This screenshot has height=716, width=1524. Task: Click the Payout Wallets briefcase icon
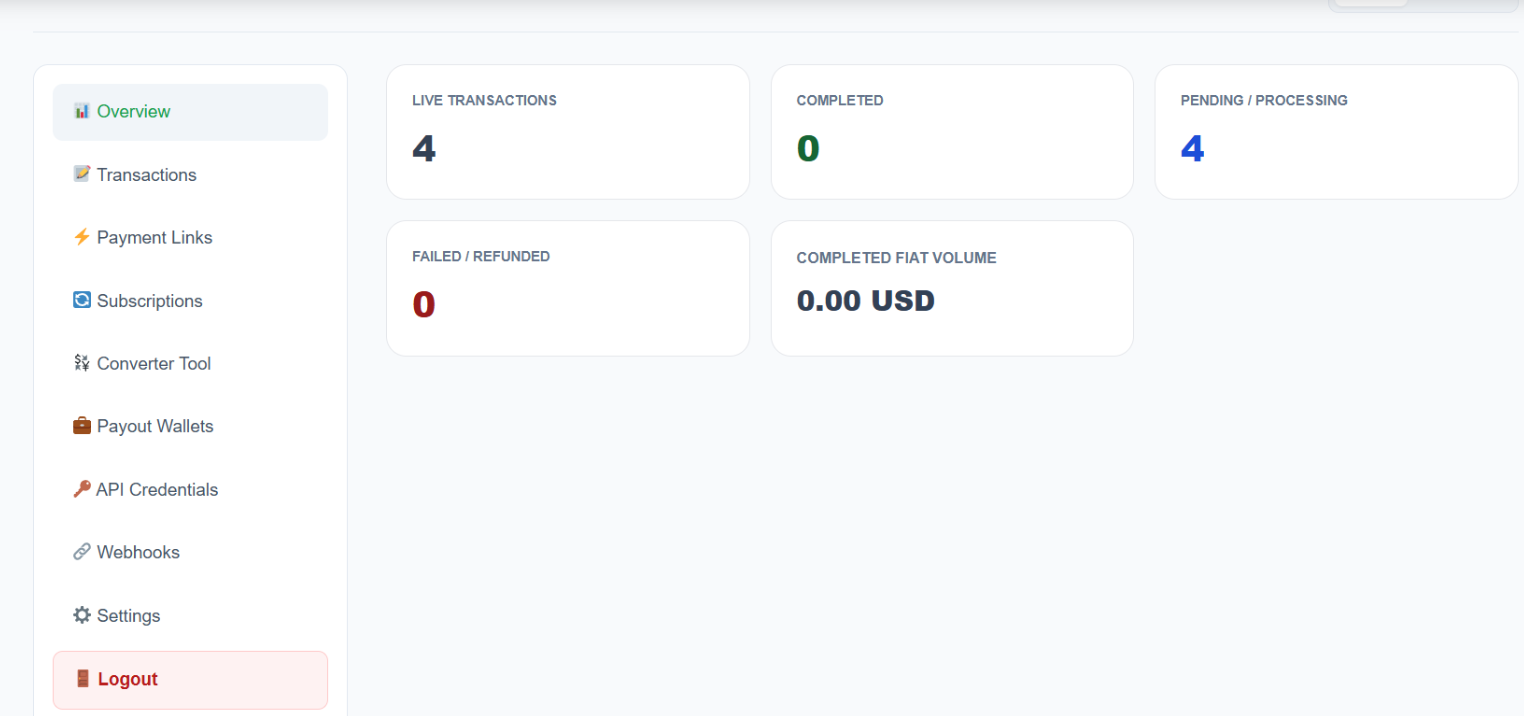click(82, 426)
